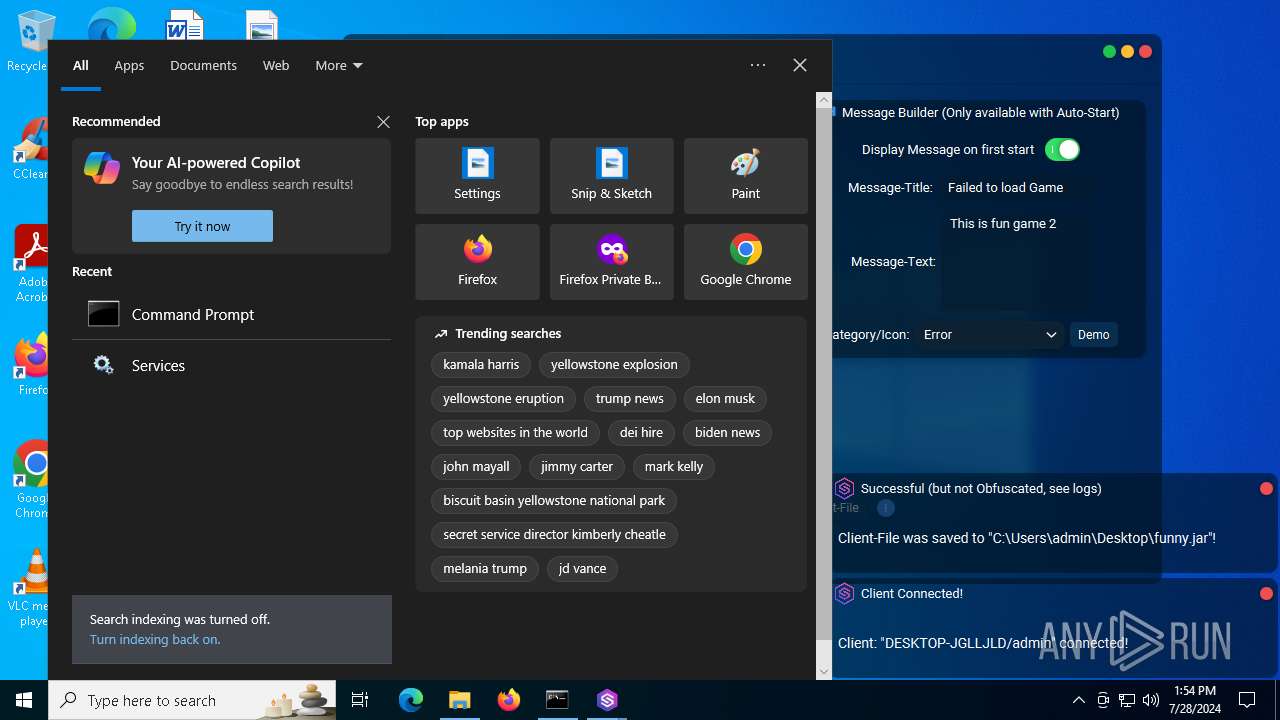This screenshot has height=720, width=1280.
Task: Switch to the Web search tab
Action: 276,65
